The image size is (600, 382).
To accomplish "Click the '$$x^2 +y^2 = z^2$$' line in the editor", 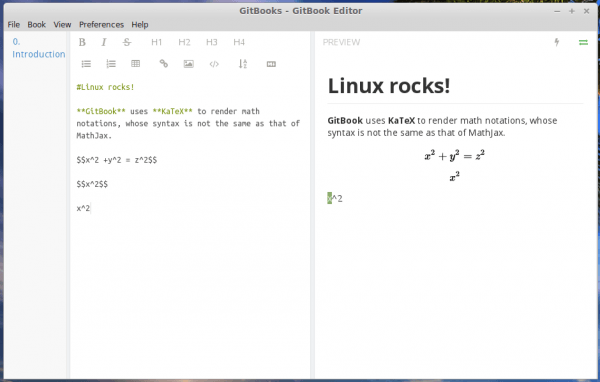I will 117,160.
